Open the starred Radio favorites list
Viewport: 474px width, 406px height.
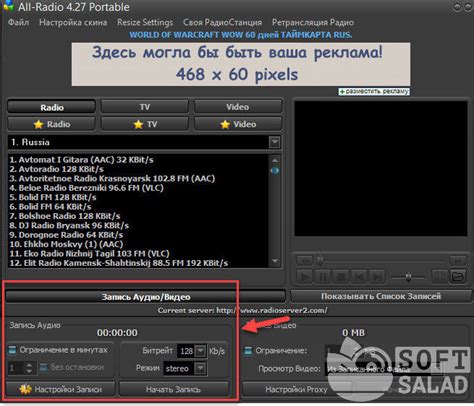(x=52, y=124)
